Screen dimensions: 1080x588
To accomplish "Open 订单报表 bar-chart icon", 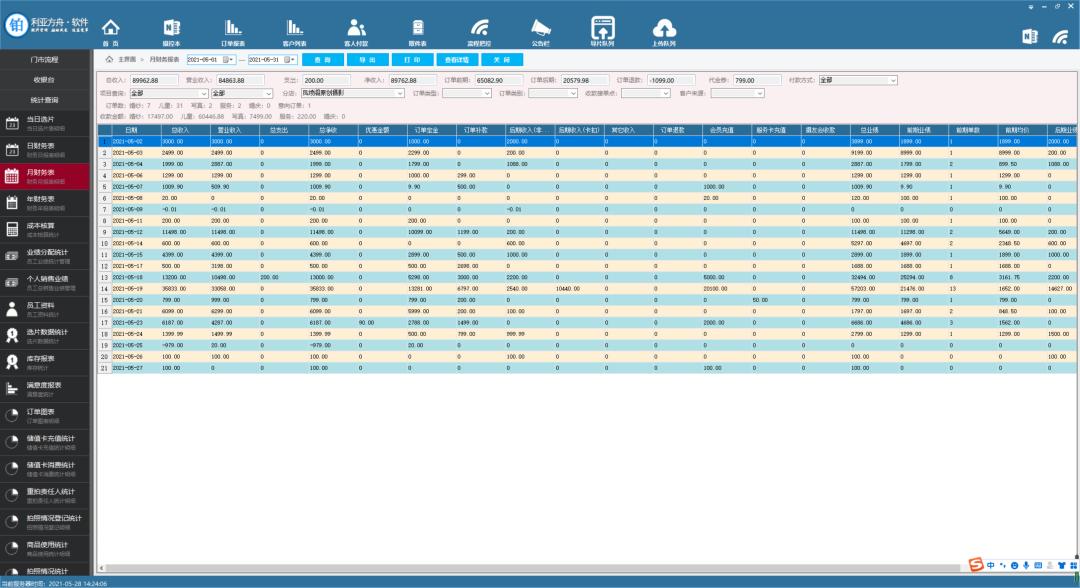I will pyautogui.click(x=233, y=31).
